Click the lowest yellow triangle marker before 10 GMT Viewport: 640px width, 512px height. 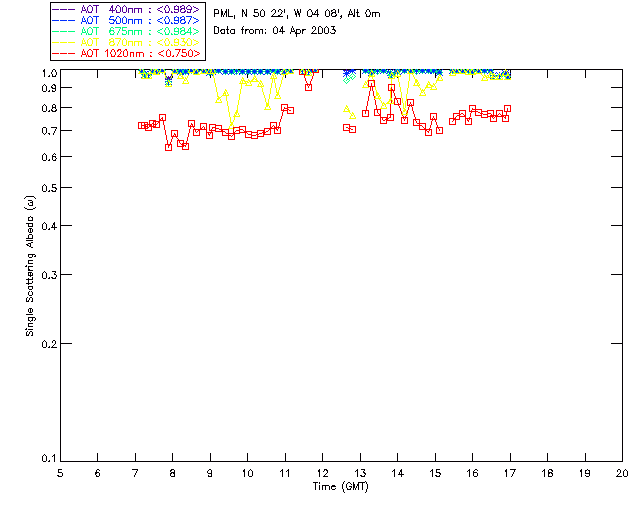(231, 126)
